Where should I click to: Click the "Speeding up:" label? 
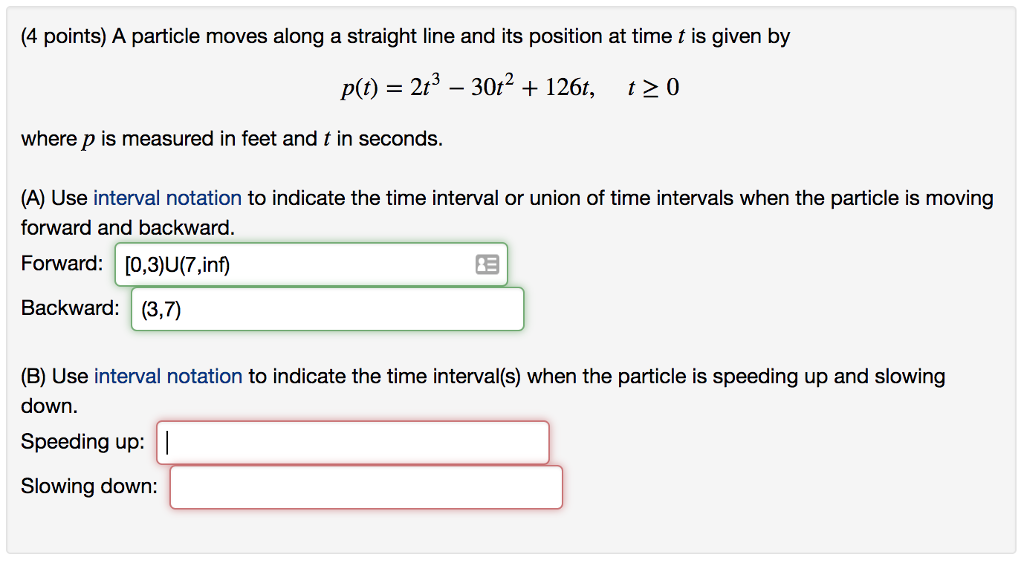pos(82,442)
